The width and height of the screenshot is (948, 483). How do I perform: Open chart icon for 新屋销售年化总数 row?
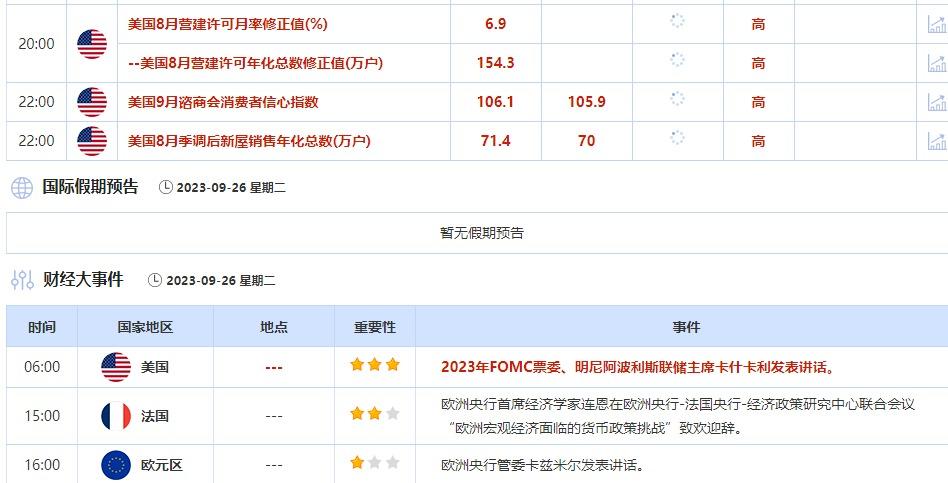938,141
